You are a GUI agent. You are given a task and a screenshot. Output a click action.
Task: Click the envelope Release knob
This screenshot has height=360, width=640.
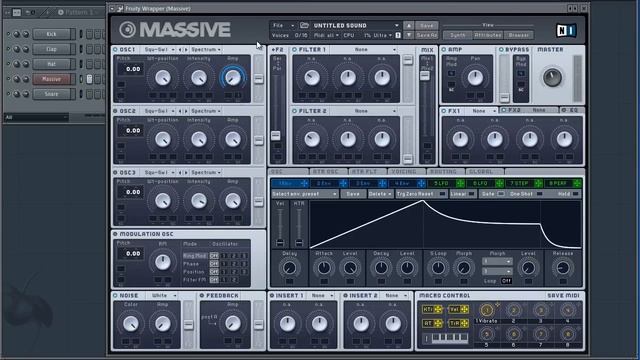tap(562, 268)
